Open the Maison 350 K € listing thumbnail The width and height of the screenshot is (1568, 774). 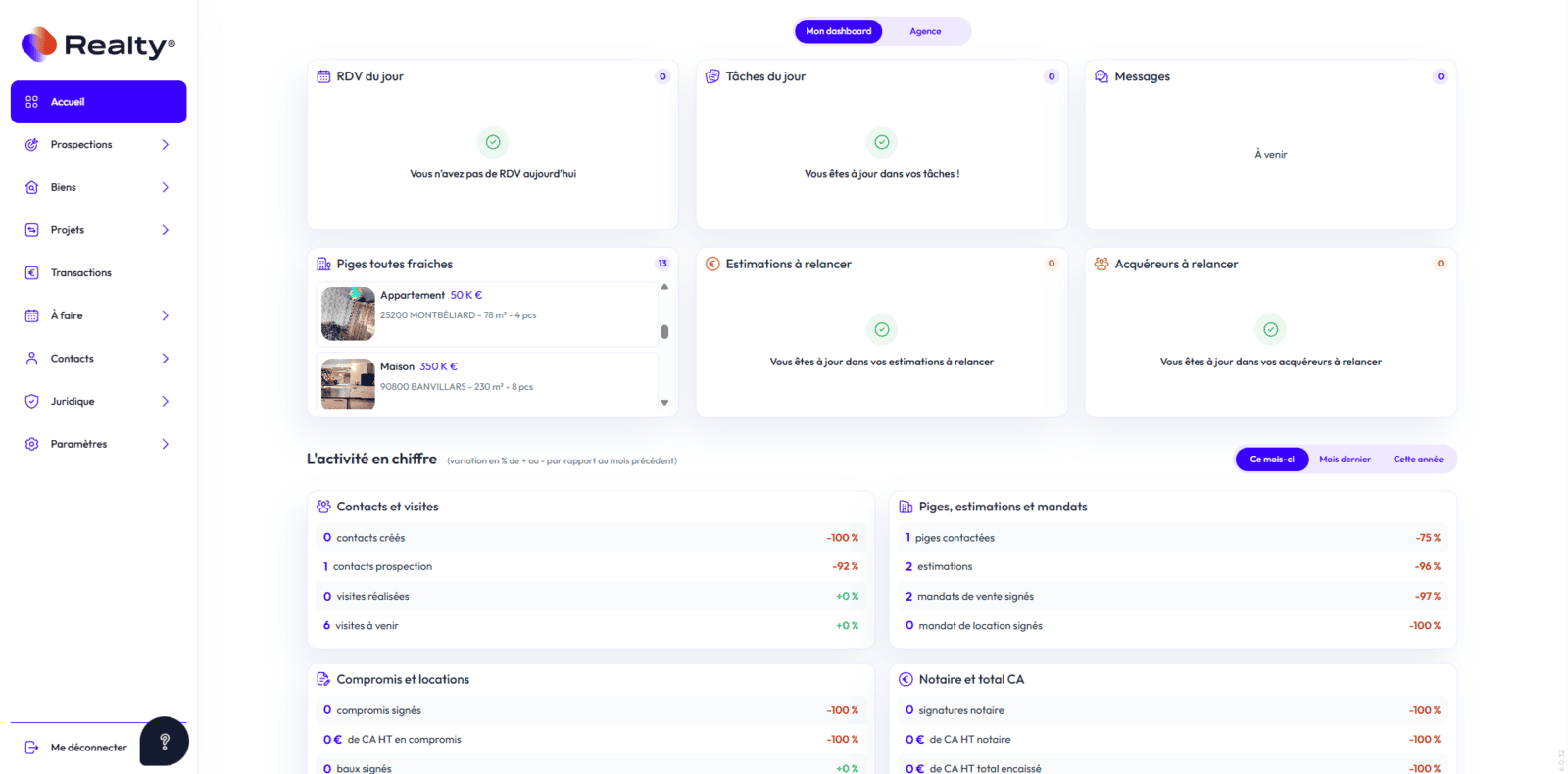(x=348, y=383)
